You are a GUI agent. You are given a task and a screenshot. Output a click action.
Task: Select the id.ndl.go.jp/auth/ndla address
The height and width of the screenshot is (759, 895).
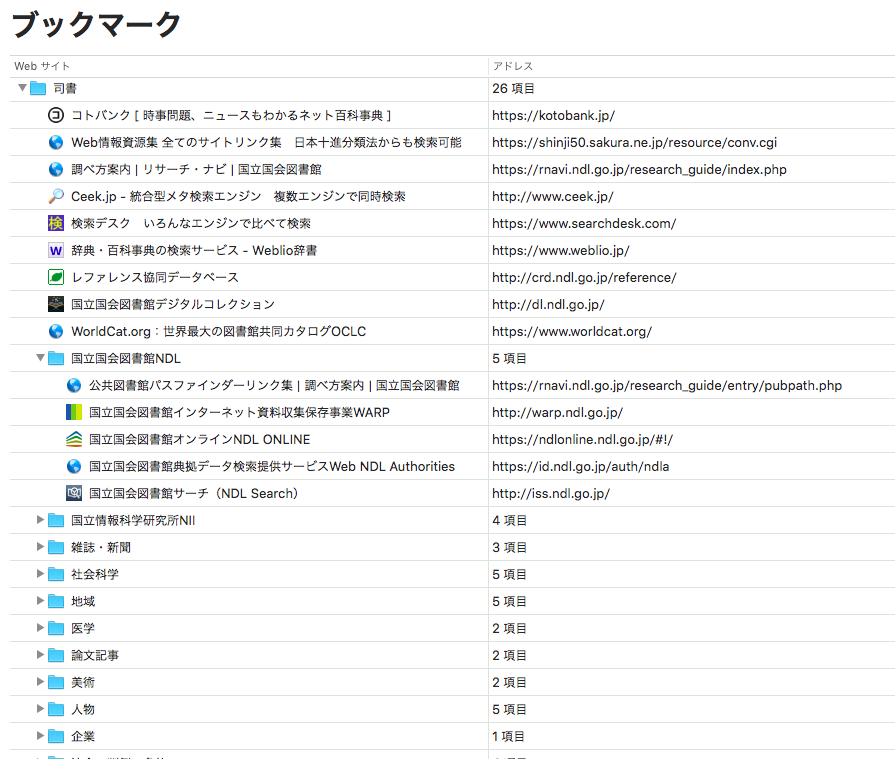tap(580, 466)
